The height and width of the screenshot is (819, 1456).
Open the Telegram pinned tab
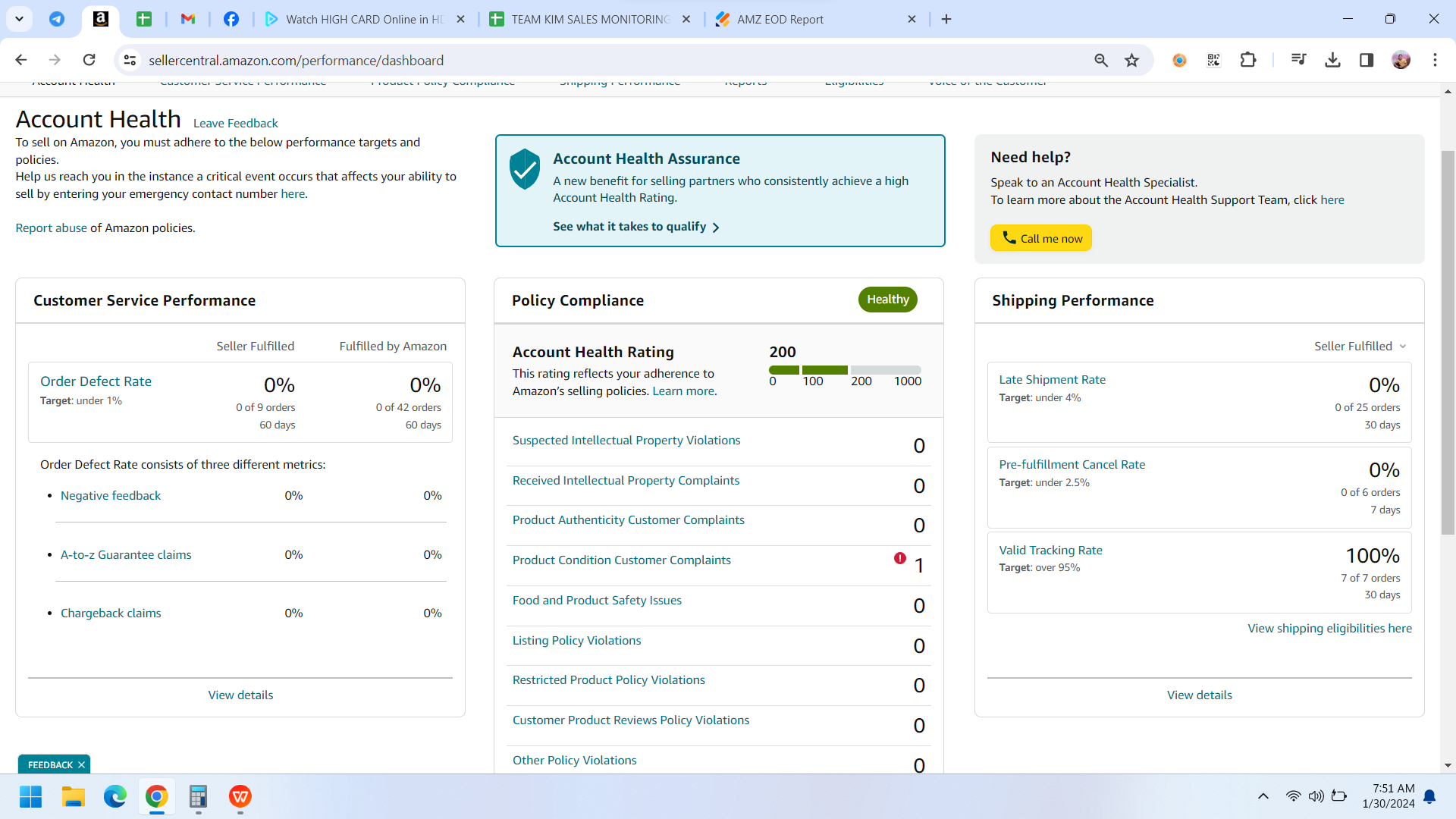57,19
